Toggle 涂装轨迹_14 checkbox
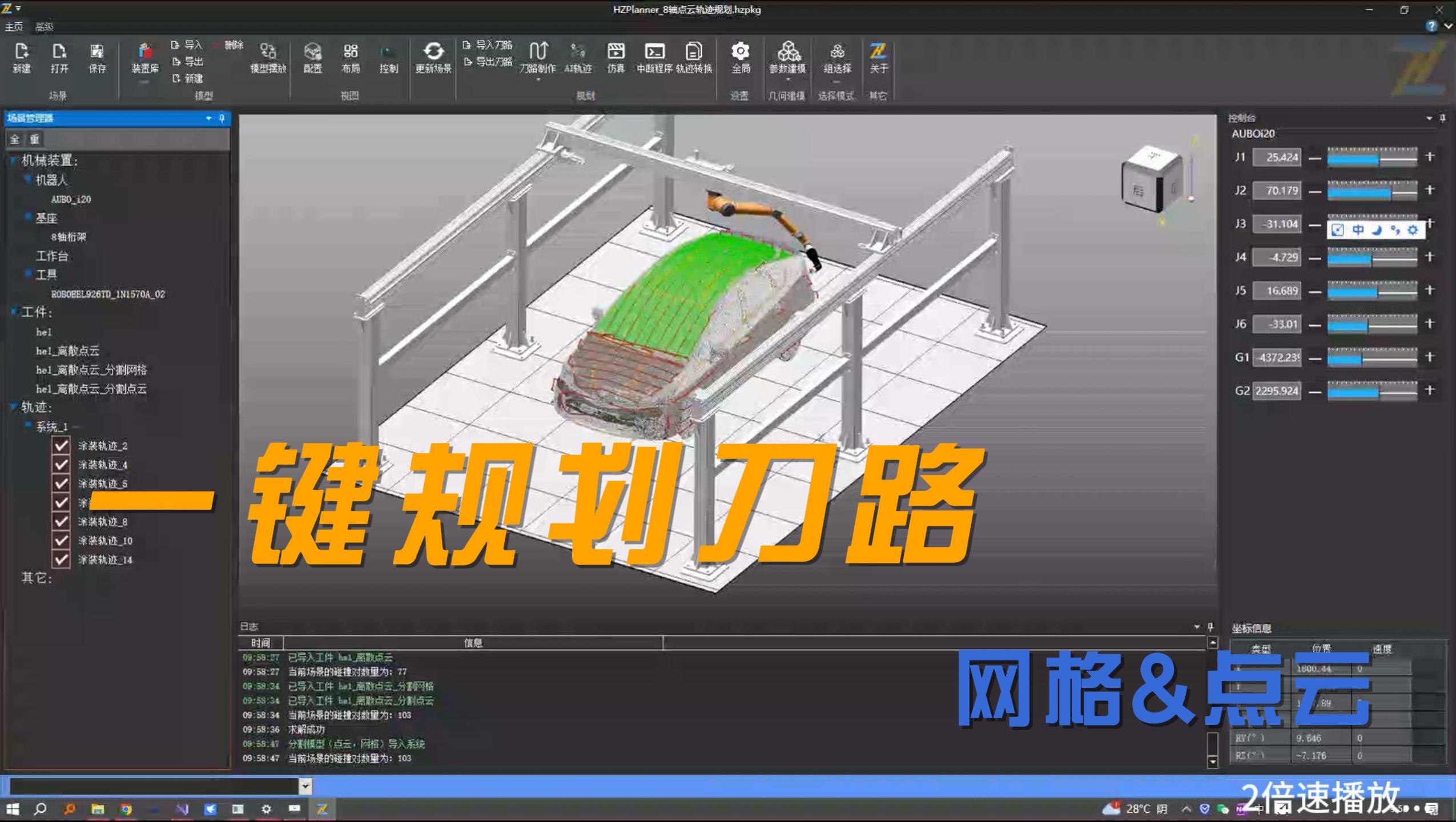Image resolution: width=1456 pixels, height=822 pixels. tap(61, 559)
